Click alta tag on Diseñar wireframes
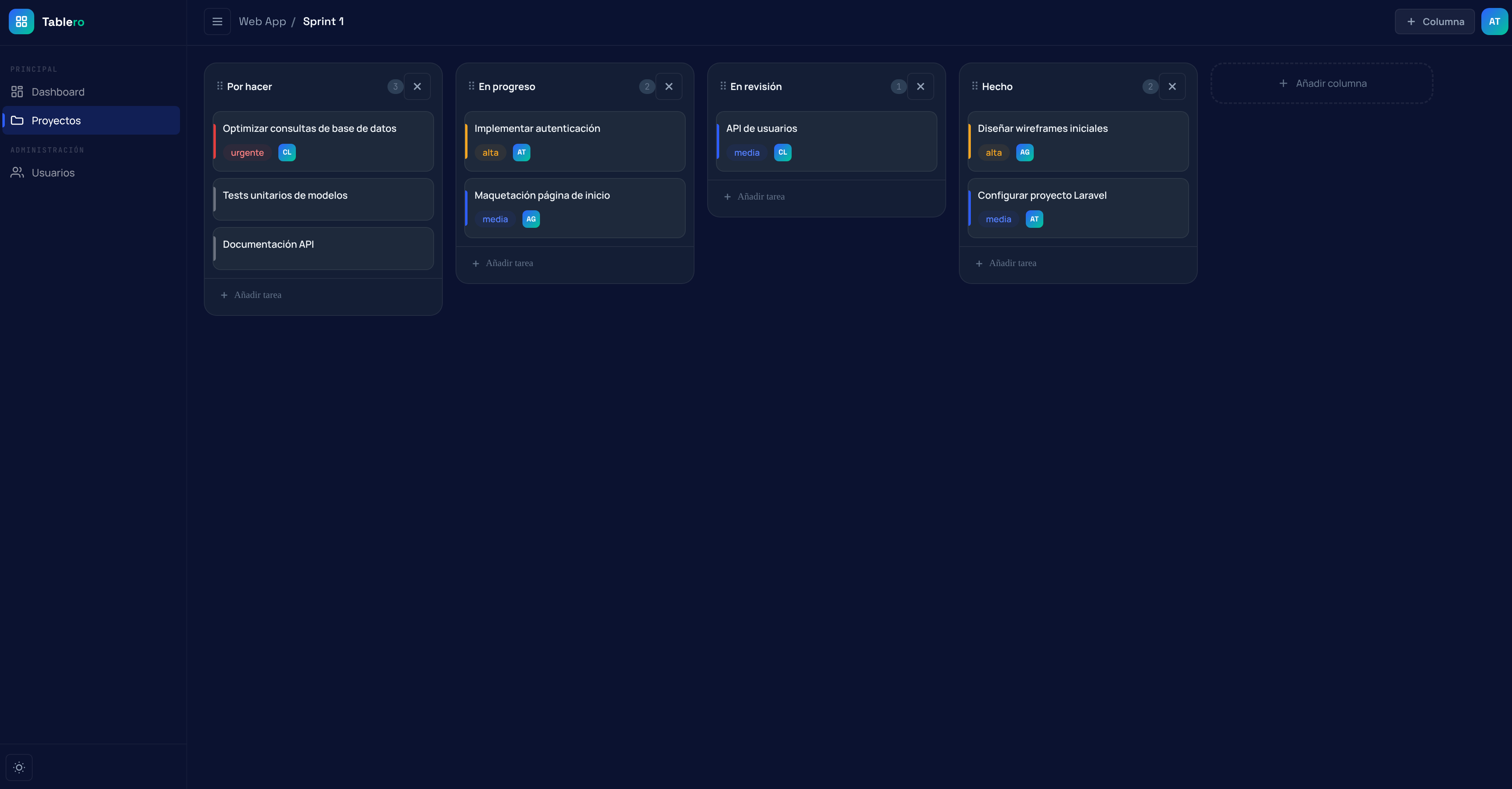1512x789 pixels. coord(994,153)
